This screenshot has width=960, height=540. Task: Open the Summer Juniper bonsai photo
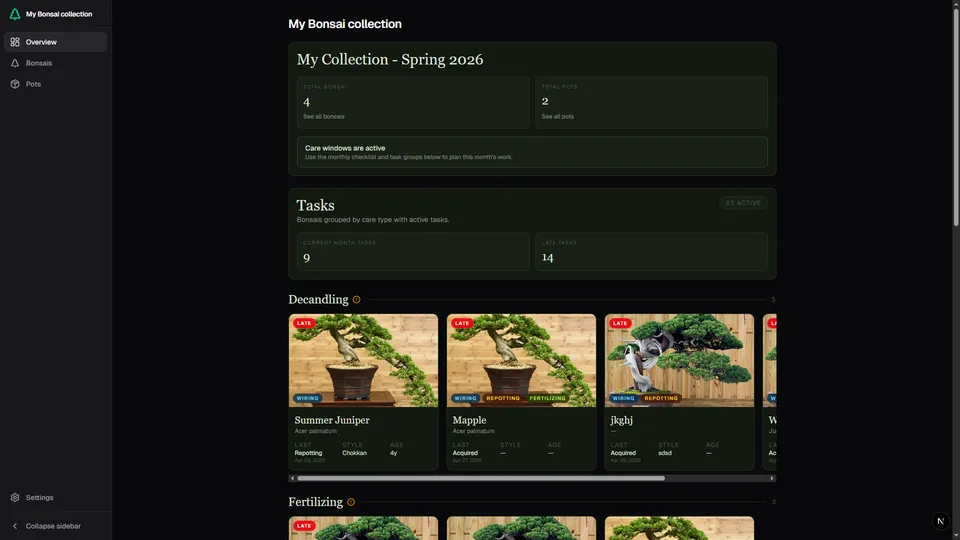[x=364, y=361]
